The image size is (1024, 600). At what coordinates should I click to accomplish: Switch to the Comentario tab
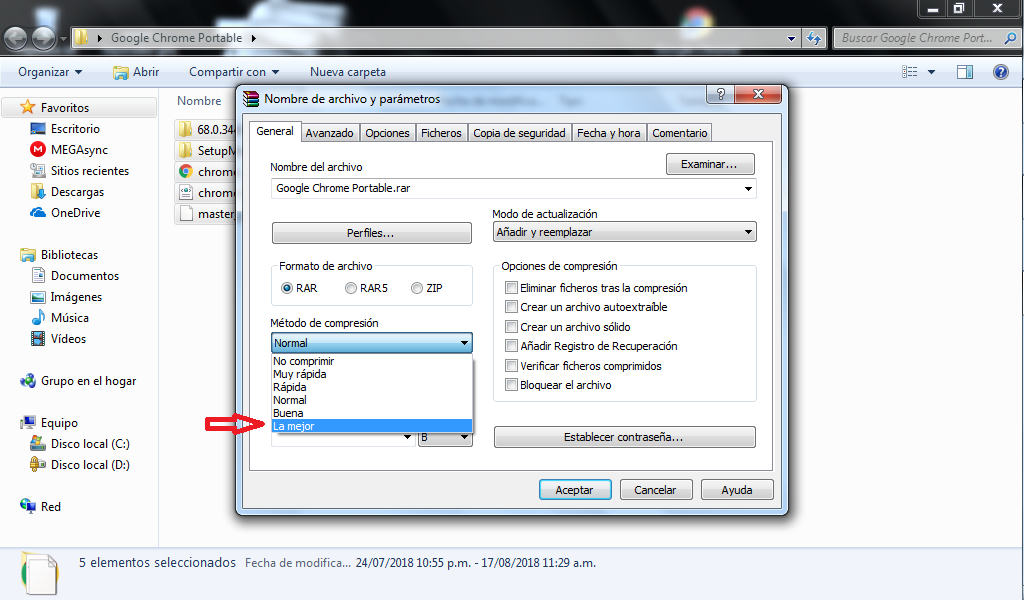[680, 133]
